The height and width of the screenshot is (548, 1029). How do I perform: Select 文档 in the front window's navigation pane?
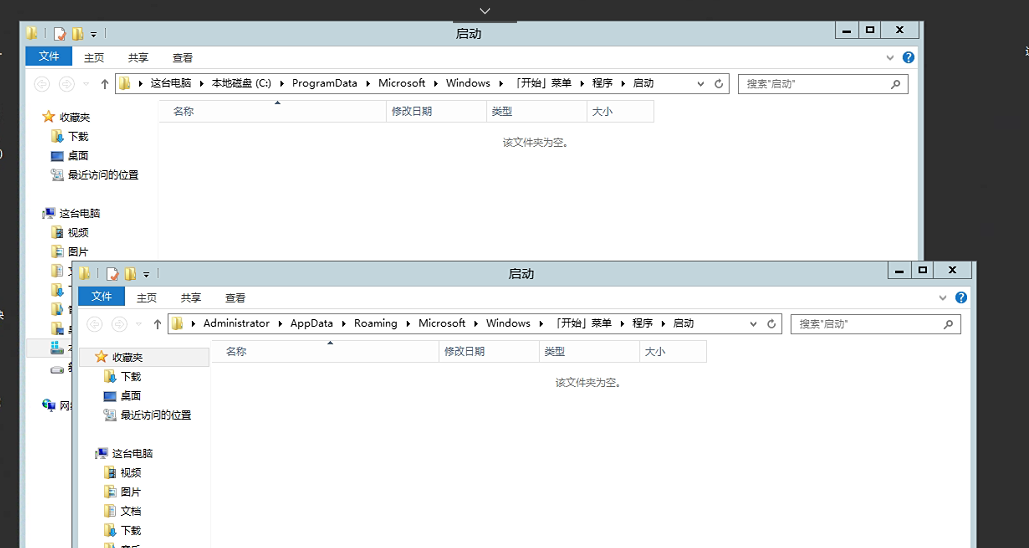tap(131, 511)
